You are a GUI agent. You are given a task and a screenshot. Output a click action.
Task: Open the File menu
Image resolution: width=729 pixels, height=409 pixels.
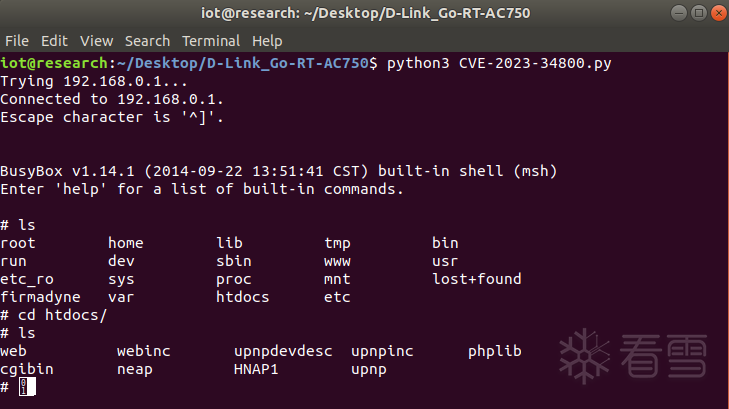pos(17,41)
